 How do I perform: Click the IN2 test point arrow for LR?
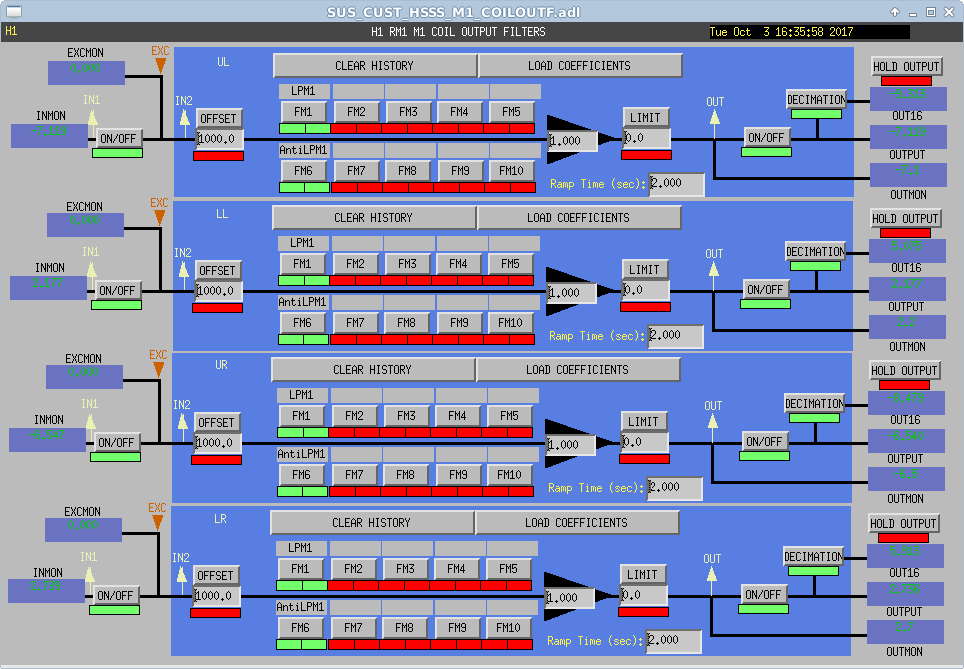[x=181, y=576]
